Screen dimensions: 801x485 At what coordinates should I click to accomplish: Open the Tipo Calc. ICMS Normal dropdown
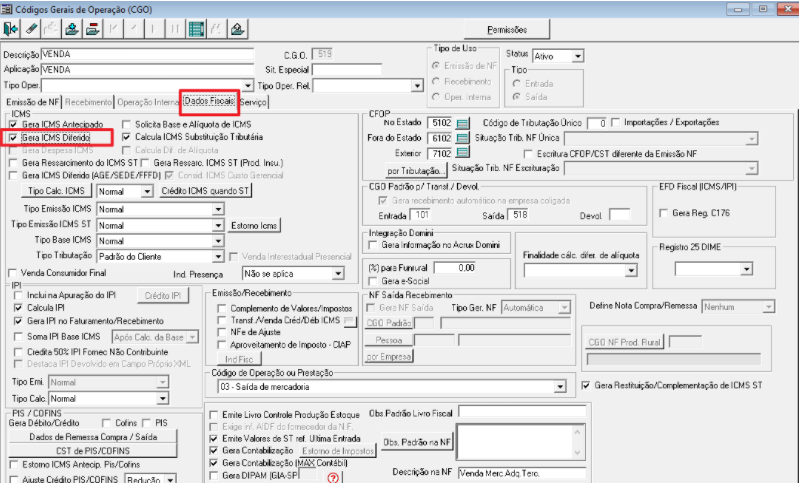(147, 192)
